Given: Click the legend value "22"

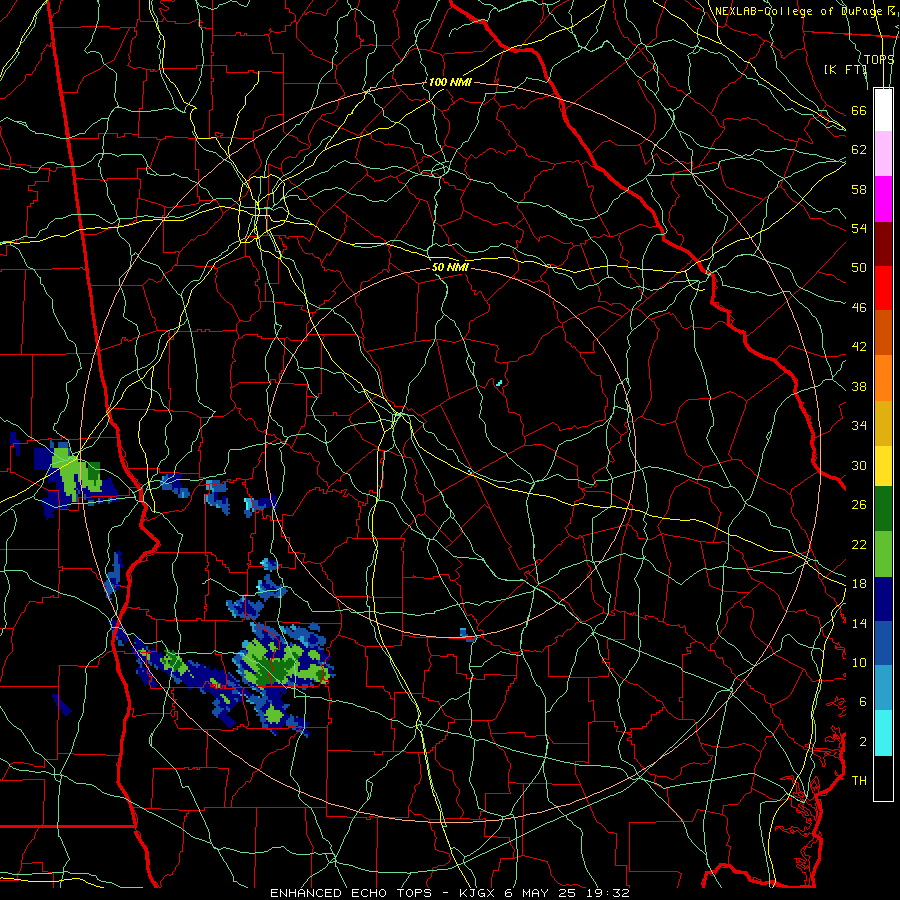Looking at the screenshot, I should (859, 544).
